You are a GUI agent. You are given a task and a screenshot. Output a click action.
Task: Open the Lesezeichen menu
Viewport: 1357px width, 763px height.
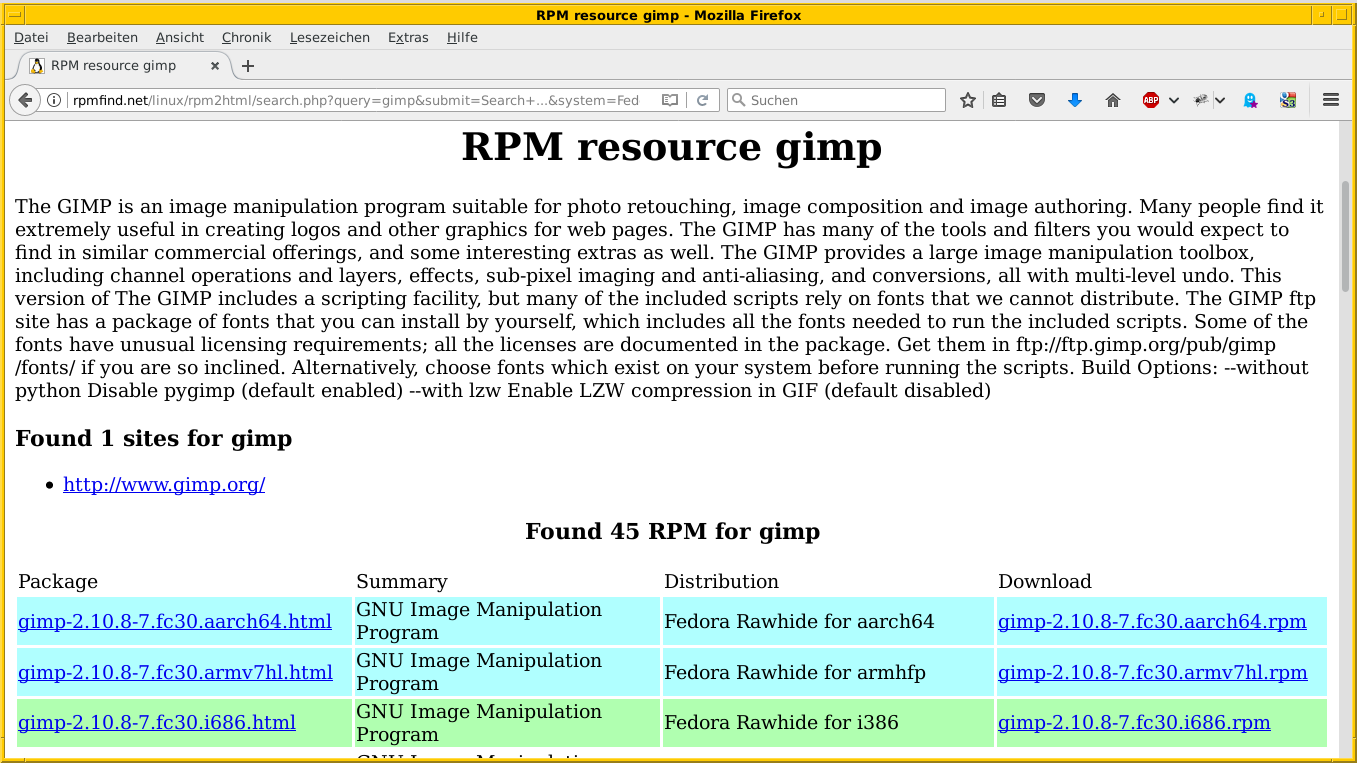point(330,37)
